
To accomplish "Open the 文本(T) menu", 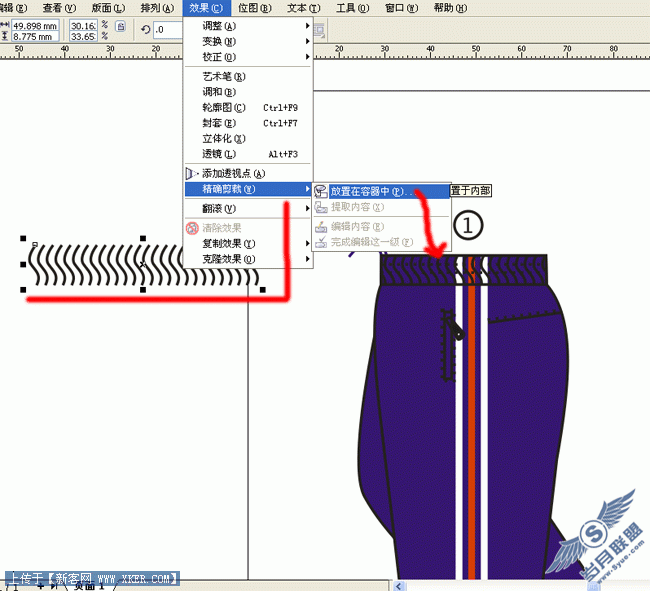I will coord(303,8).
